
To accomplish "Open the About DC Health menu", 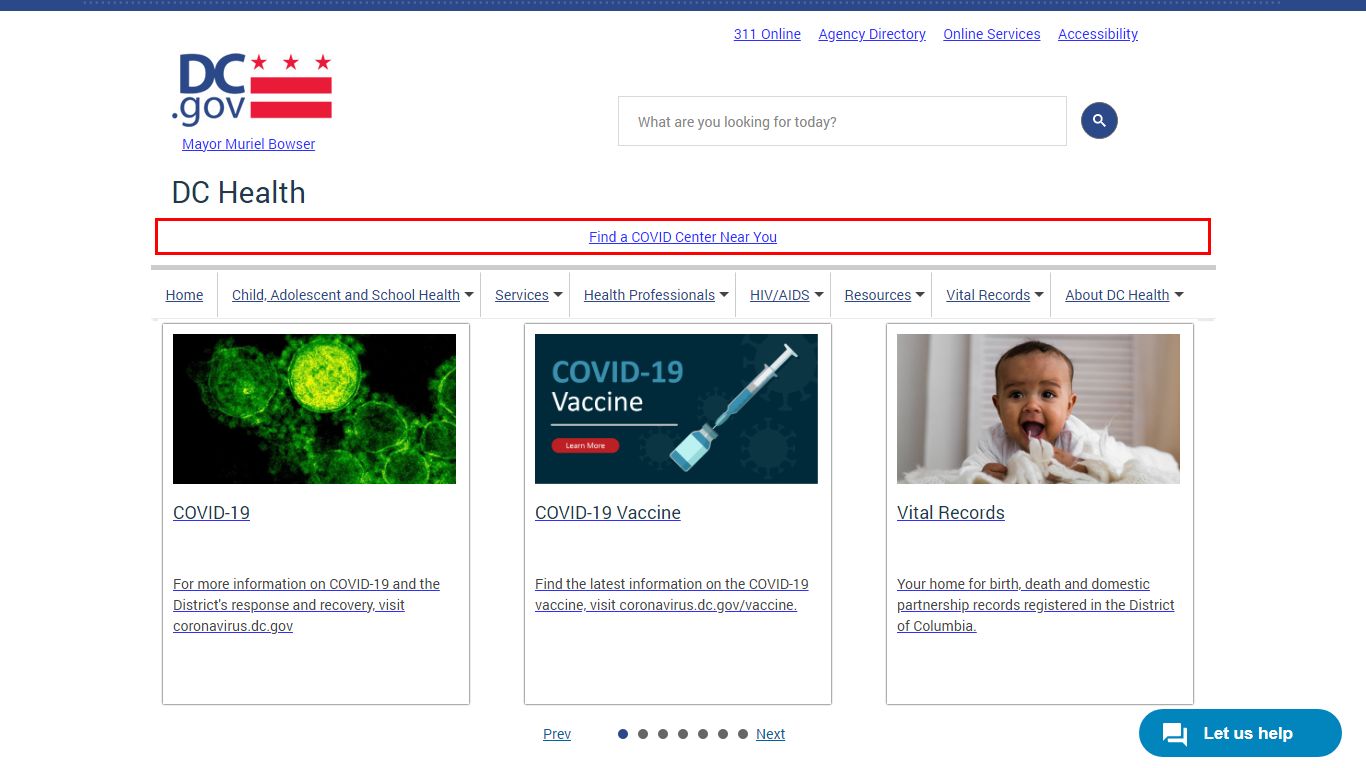I will click(x=1117, y=295).
